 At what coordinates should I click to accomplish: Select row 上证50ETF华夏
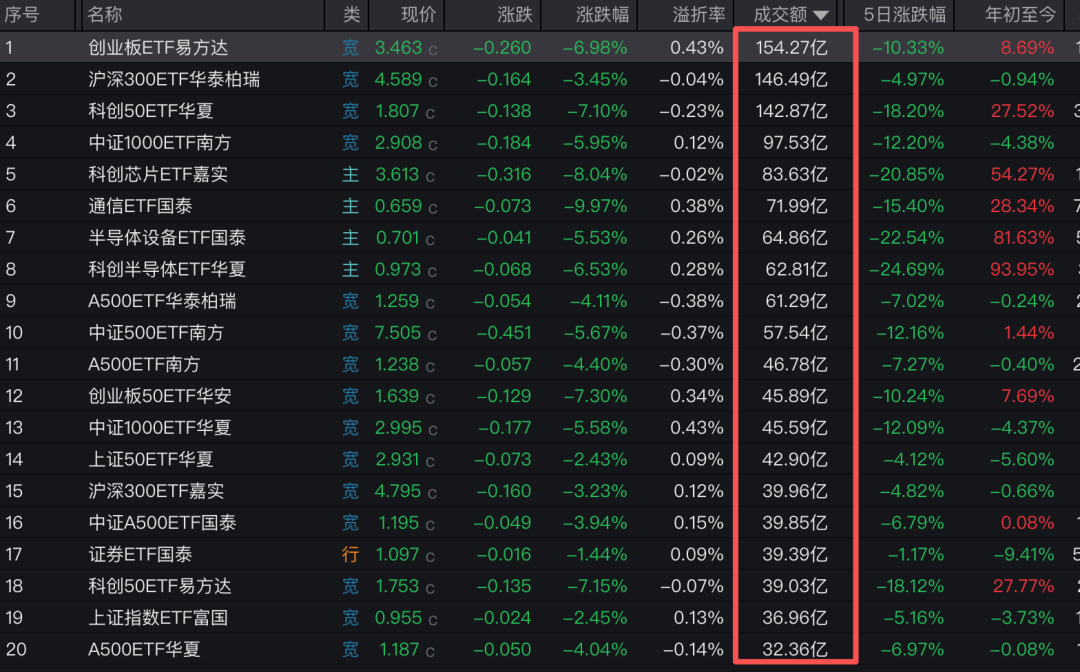(540, 459)
